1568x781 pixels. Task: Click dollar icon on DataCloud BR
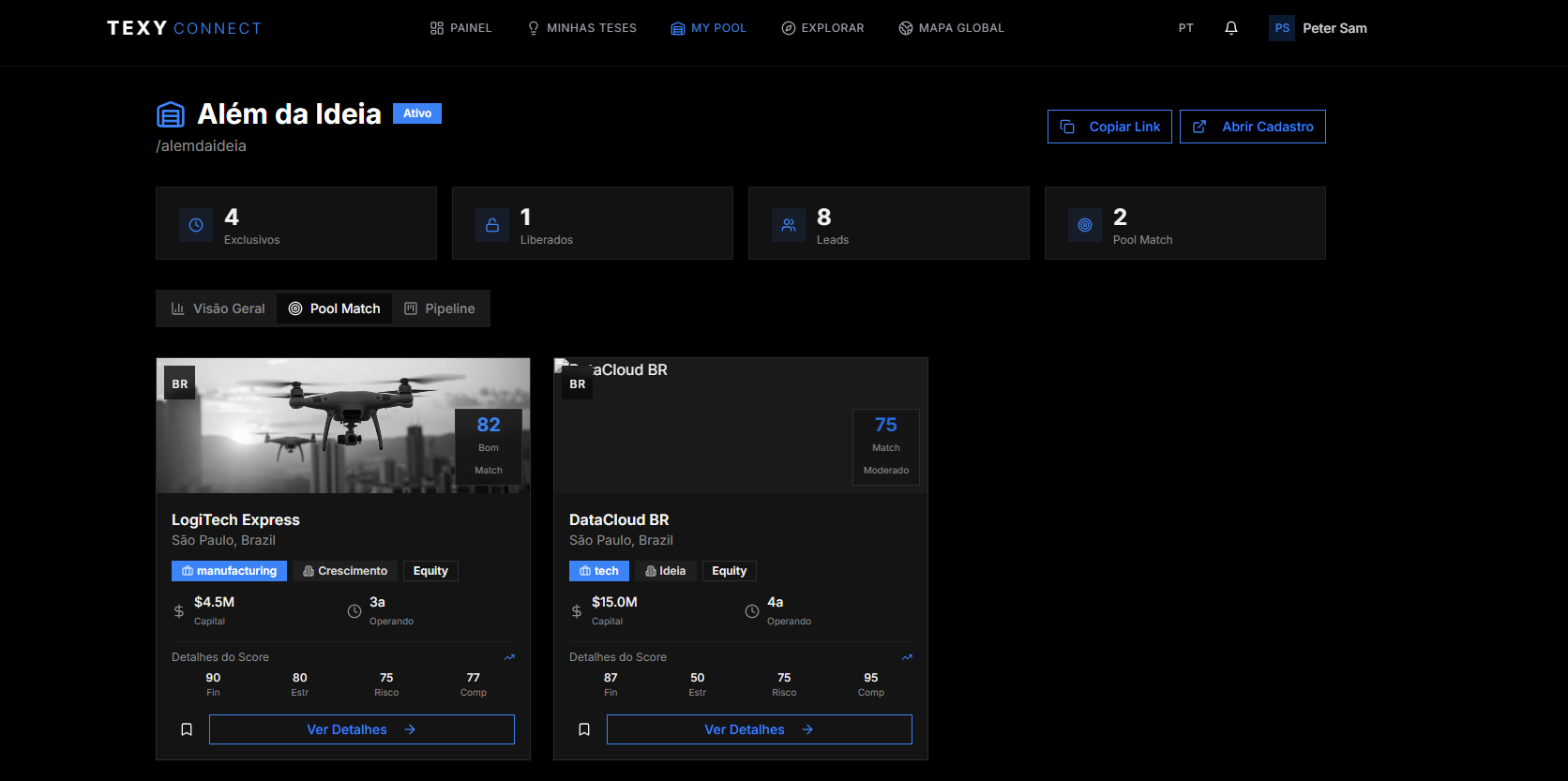(577, 611)
